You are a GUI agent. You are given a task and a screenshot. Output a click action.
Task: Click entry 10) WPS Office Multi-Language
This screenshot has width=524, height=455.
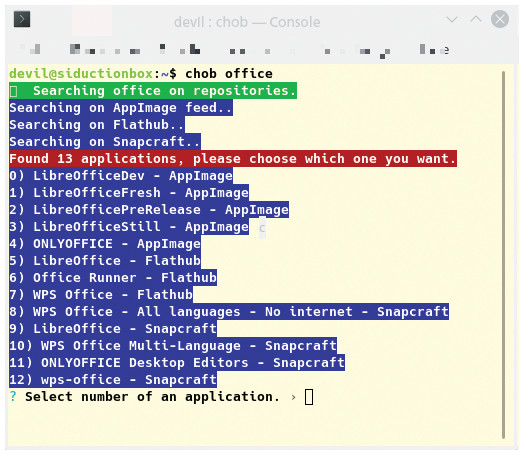[173, 346]
